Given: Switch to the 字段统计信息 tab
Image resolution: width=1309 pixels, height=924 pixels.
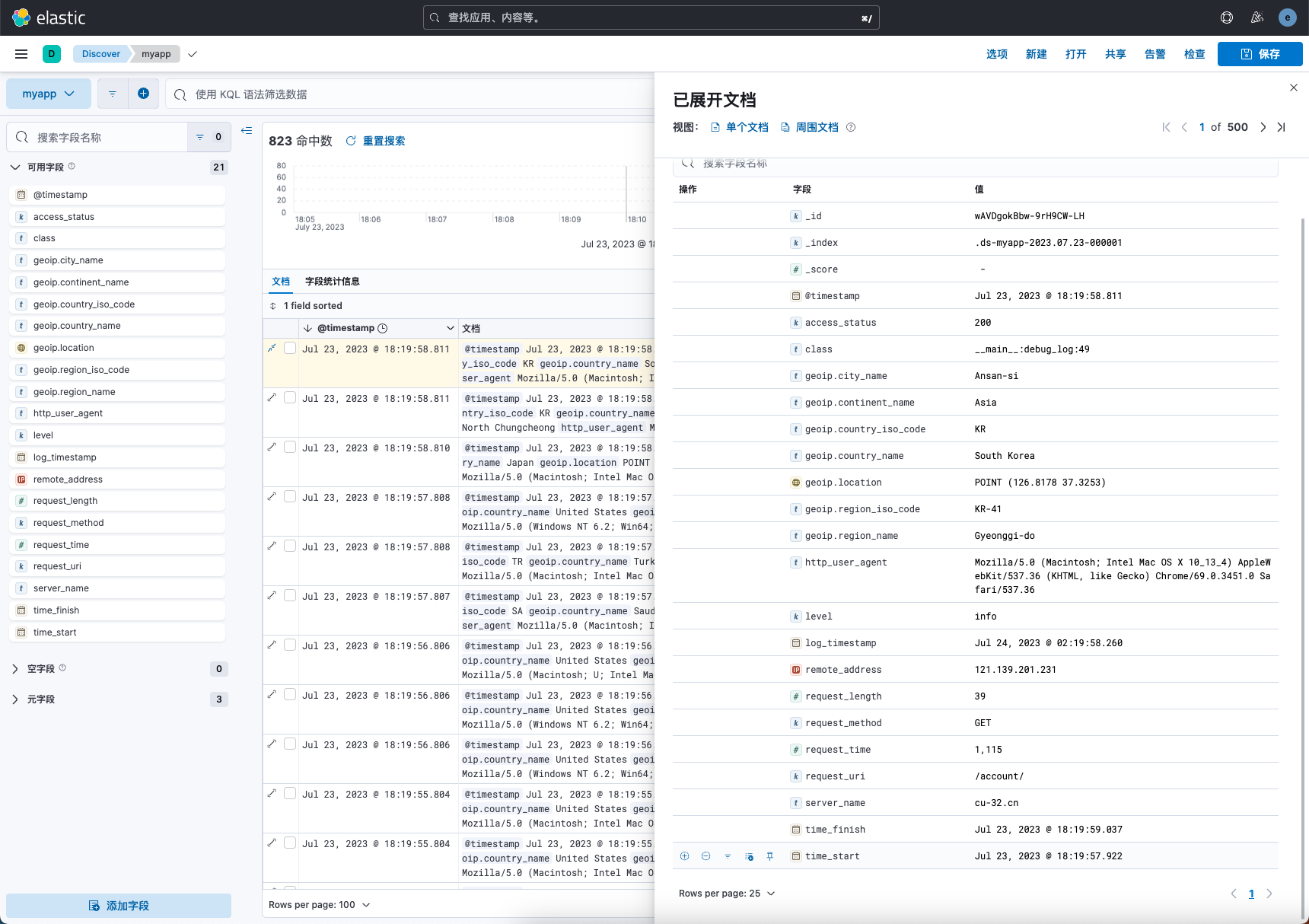Looking at the screenshot, I should [332, 282].
